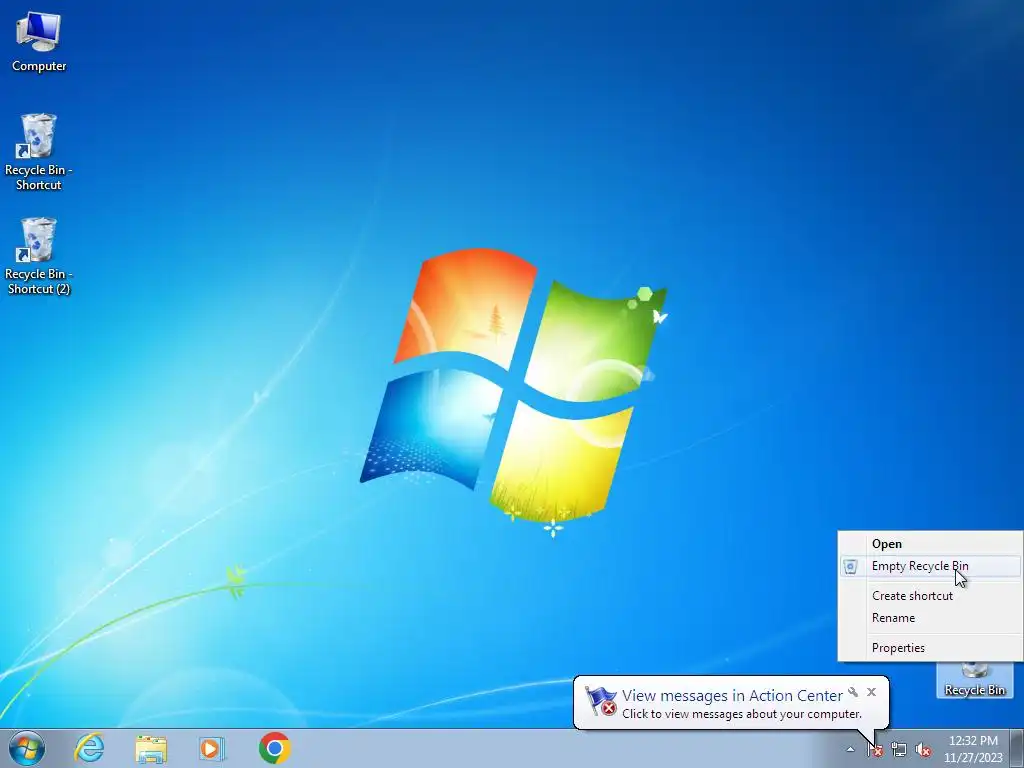Click 'Click to view messages about your computer' text
The width and height of the screenshot is (1024, 768).
(742, 714)
